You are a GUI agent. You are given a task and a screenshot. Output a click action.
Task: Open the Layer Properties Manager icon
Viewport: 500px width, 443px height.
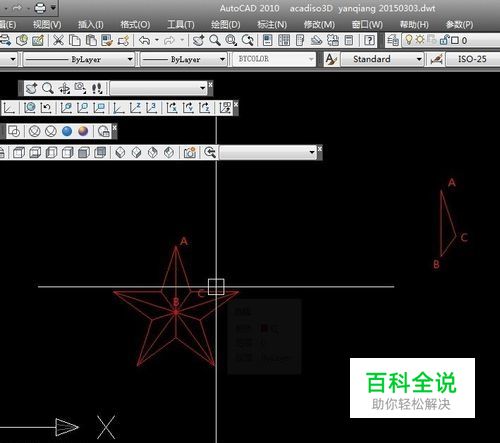pyautogui.click(x=393, y=41)
